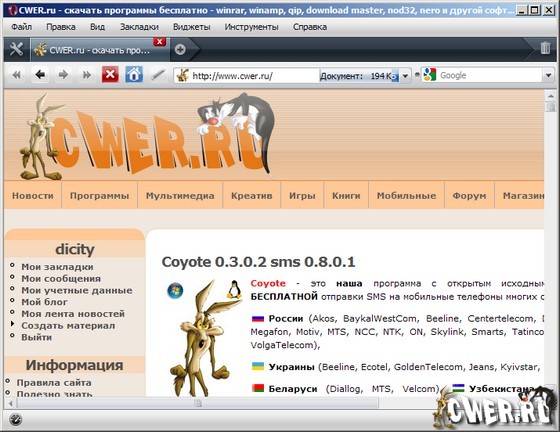
Task: Open the Закладки menu
Action: [139, 27]
